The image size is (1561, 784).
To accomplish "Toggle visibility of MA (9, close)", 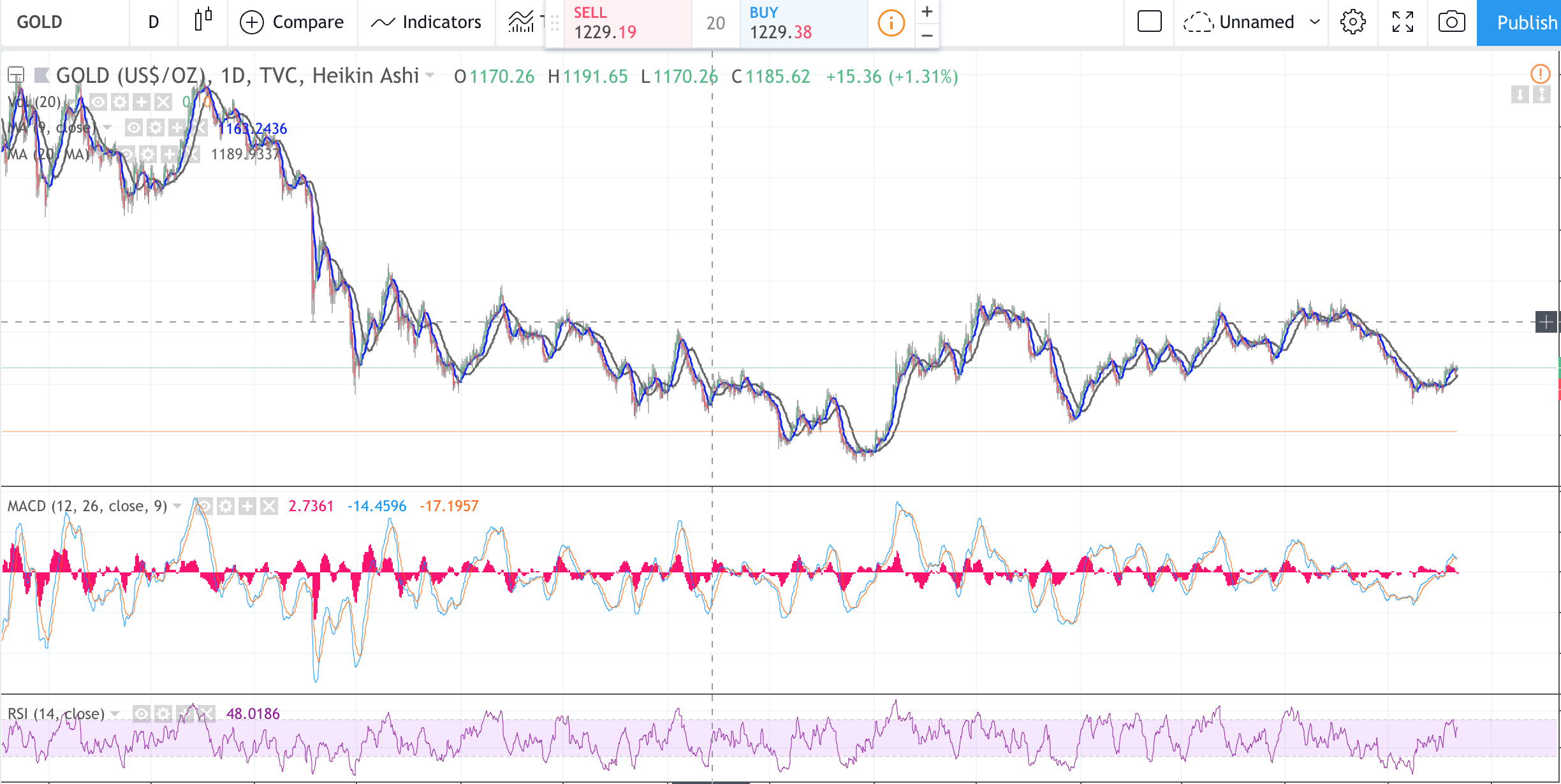I will pos(133,128).
